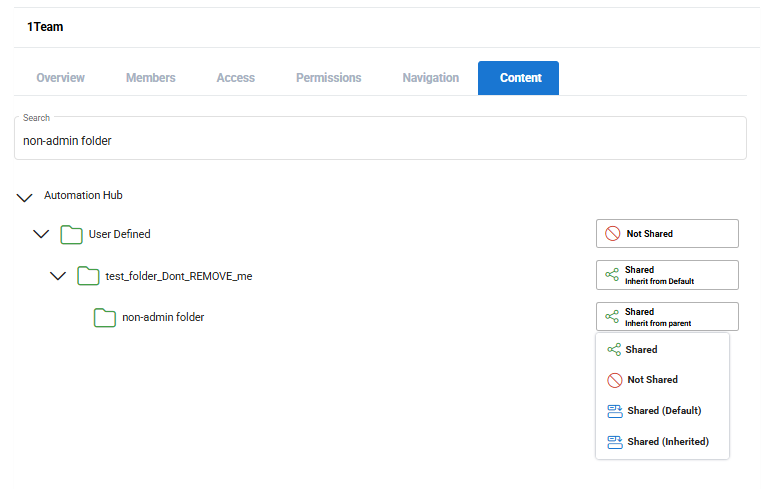This screenshot has height=489, width=770.
Task: Click the Search input field
Action: [x=380, y=141]
